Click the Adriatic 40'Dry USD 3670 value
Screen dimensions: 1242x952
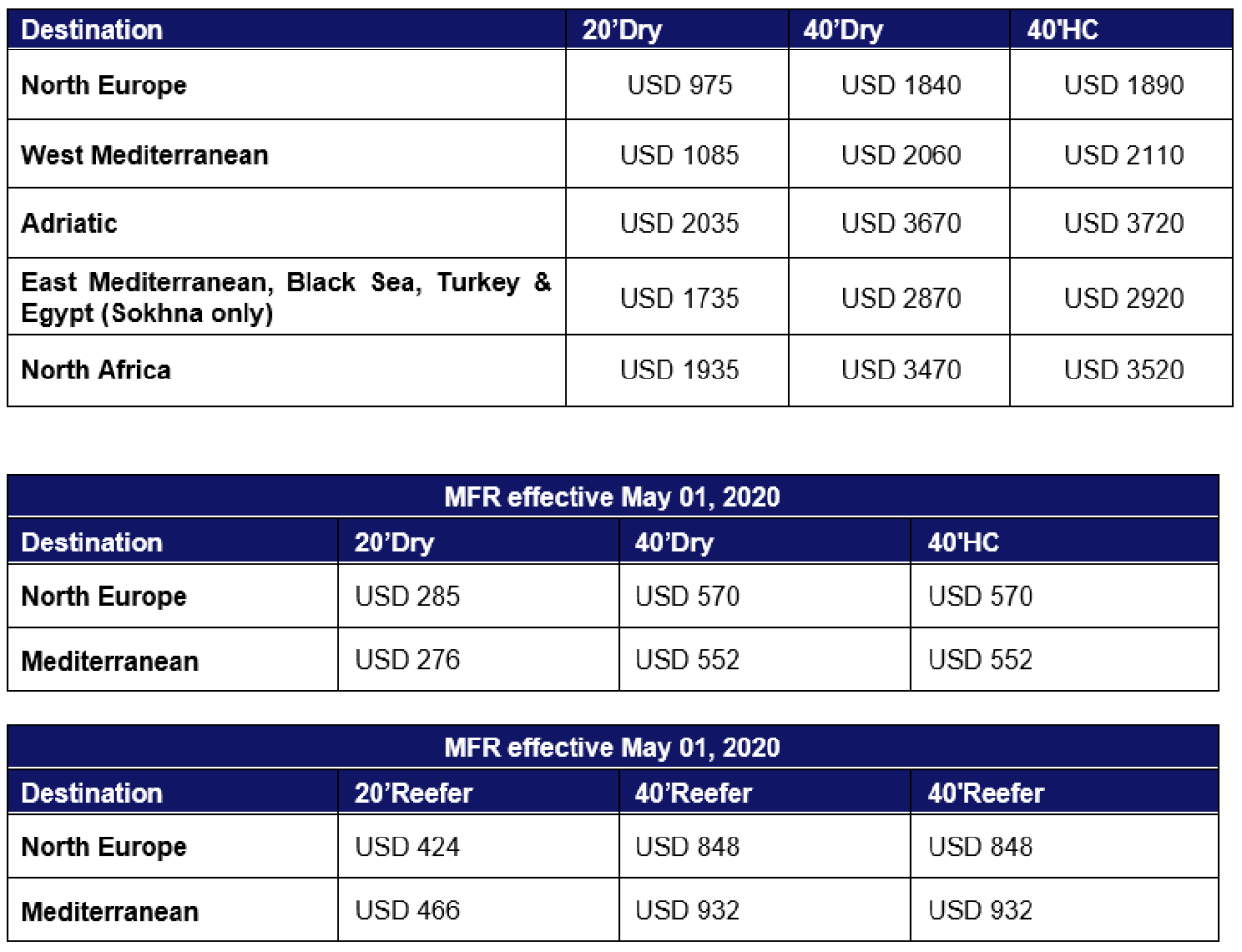coord(900,223)
